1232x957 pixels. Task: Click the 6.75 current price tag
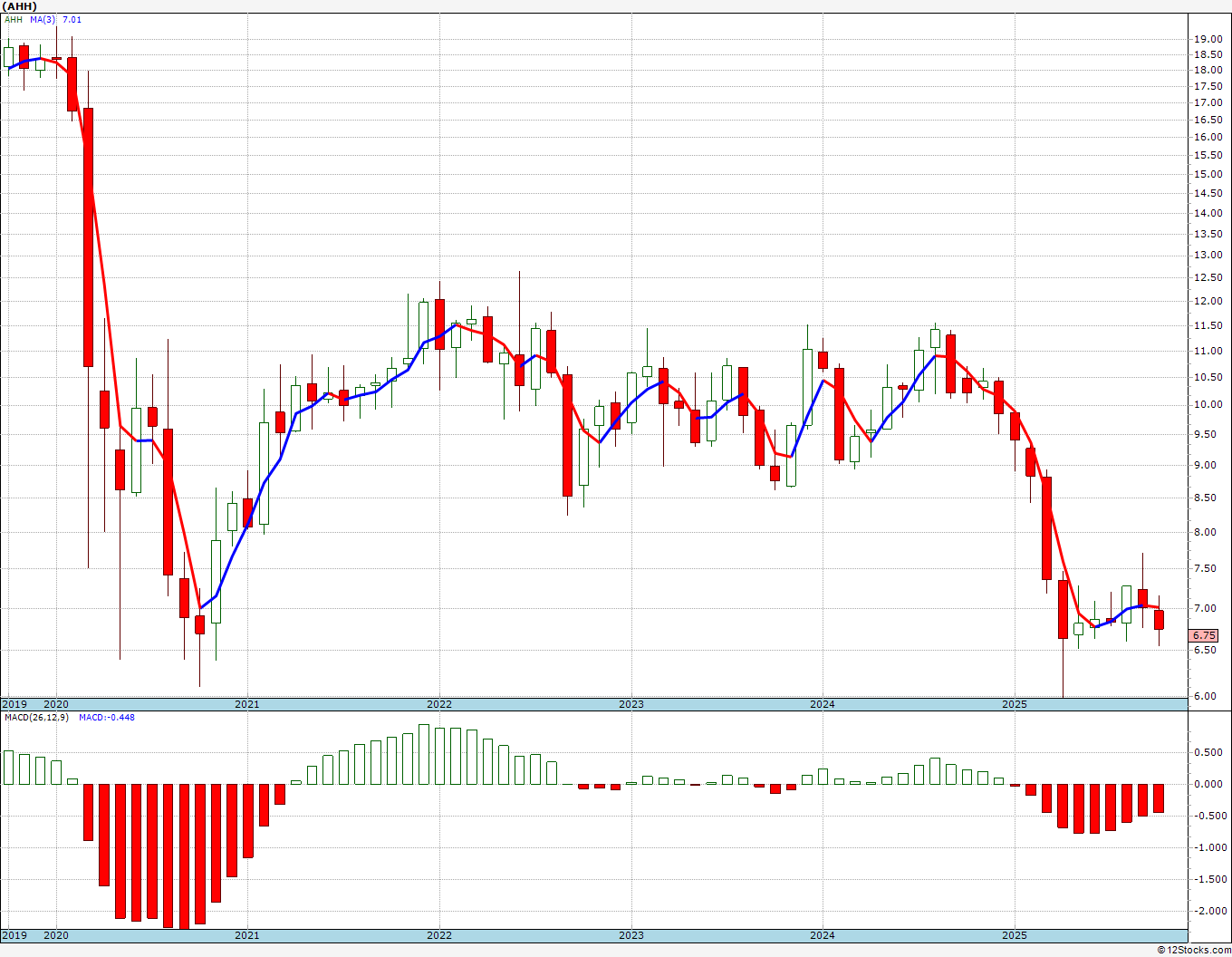pos(1205,635)
